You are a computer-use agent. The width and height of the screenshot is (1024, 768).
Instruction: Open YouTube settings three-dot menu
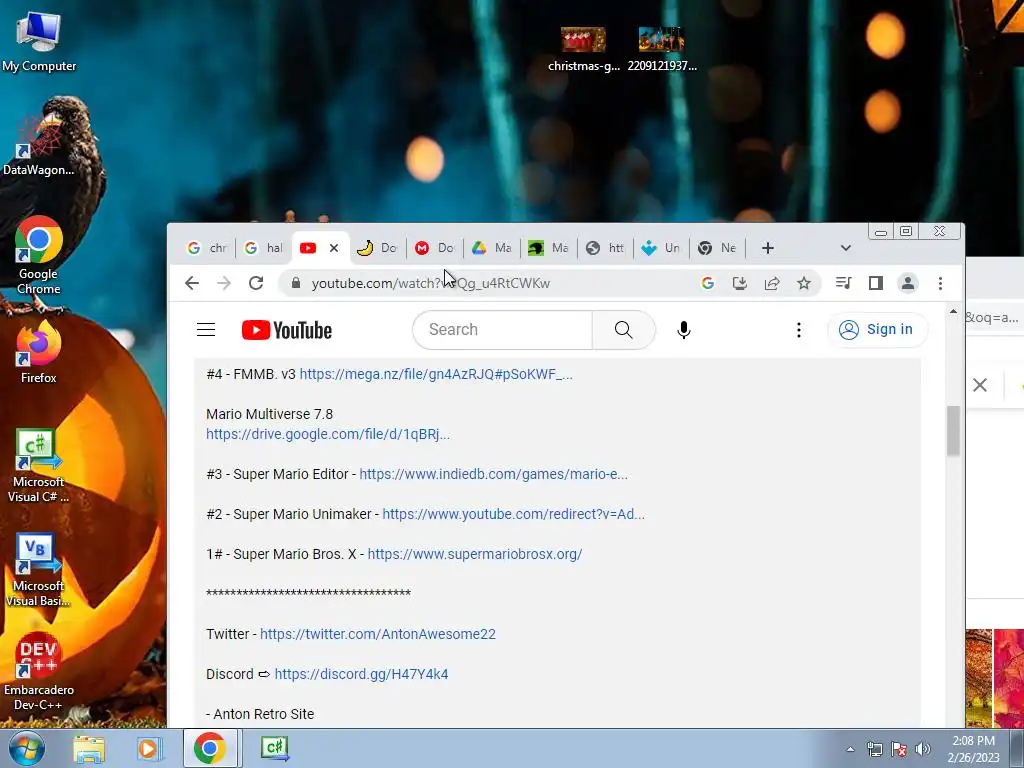click(798, 330)
